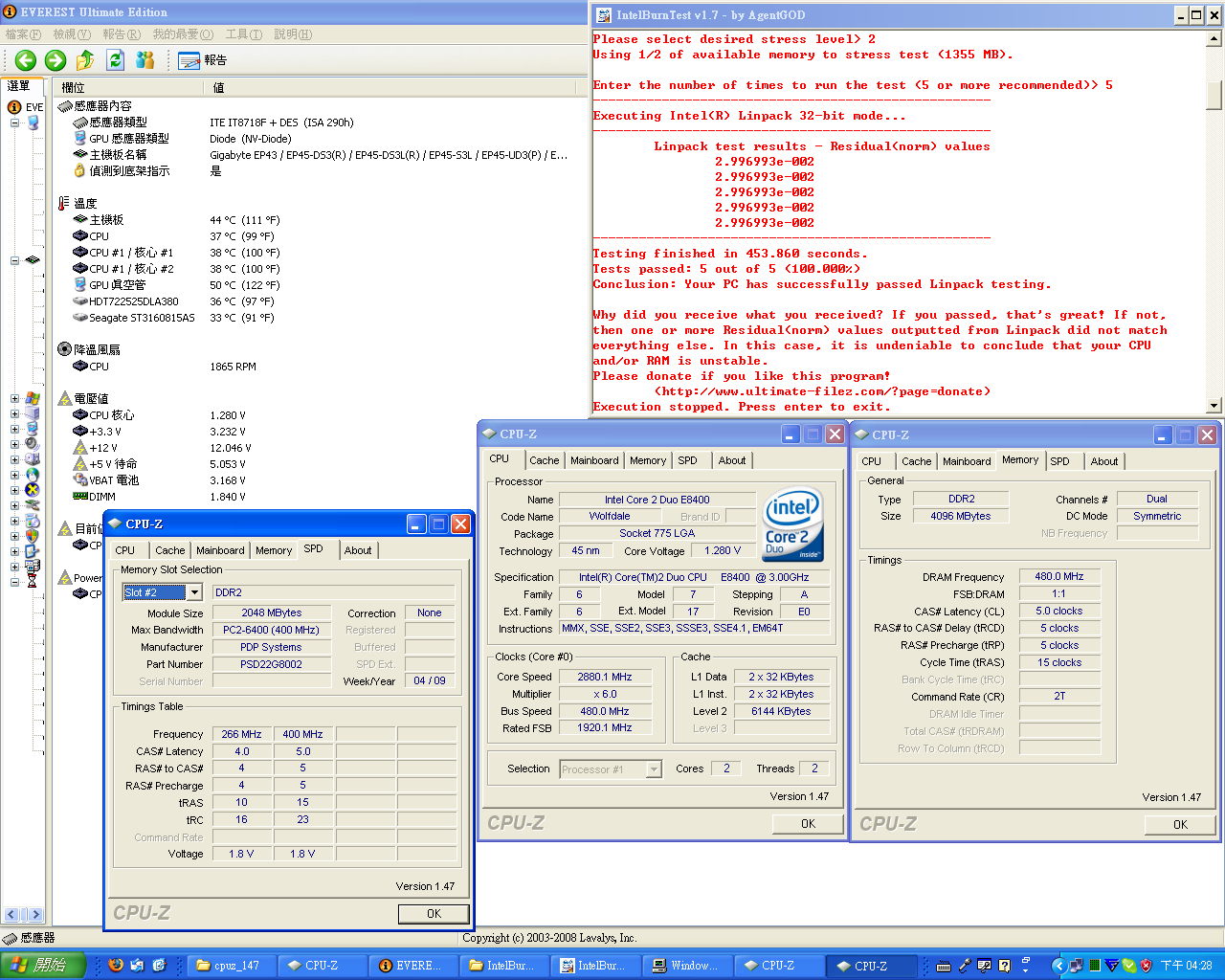Switch to Mainboard tab in SPD CPU-Z window
This screenshot has width=1225, height=980.
pyautogui.click(x=220, y=550)
